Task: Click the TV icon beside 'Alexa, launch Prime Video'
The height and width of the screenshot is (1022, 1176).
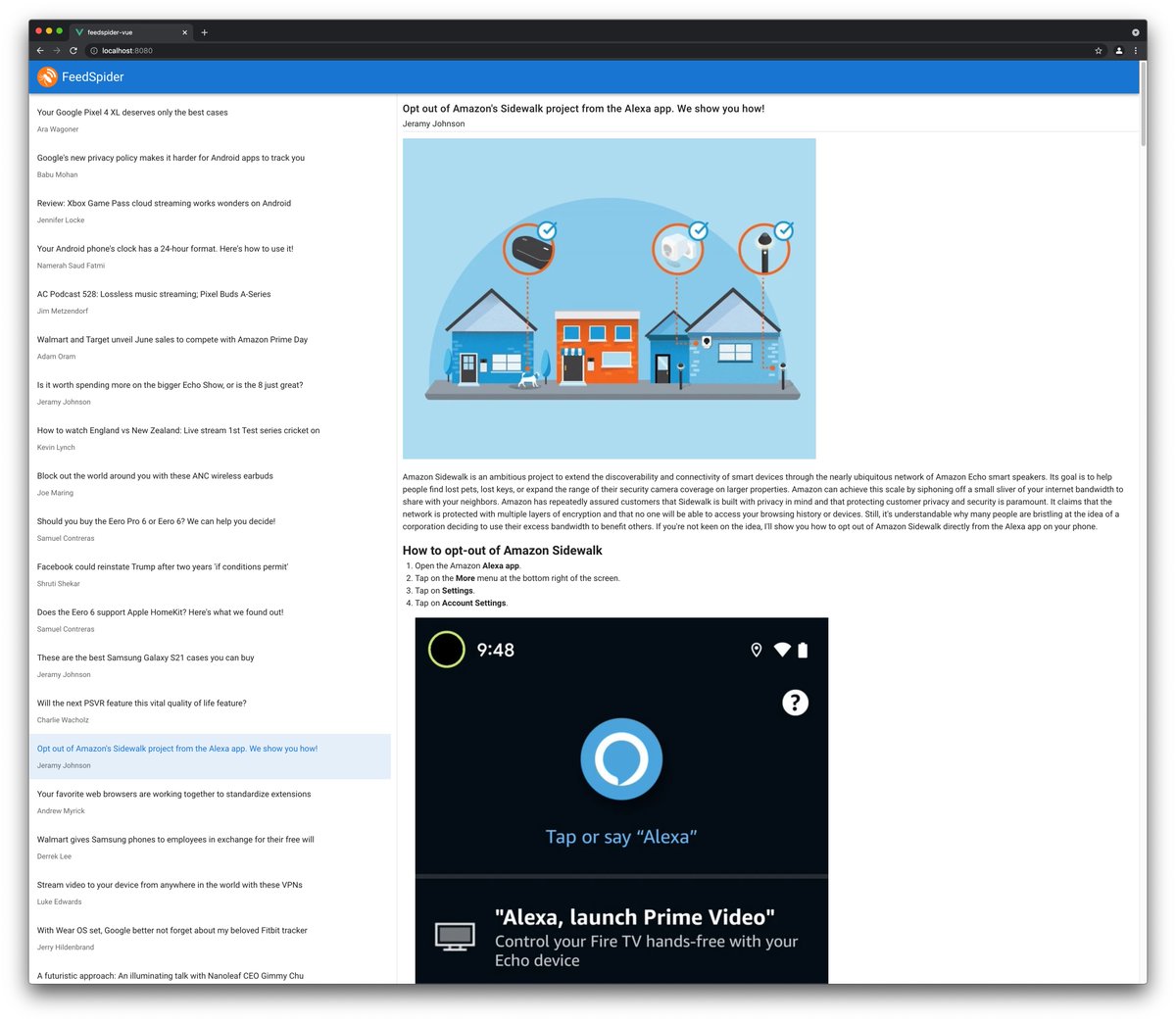Action: (455, 936)
